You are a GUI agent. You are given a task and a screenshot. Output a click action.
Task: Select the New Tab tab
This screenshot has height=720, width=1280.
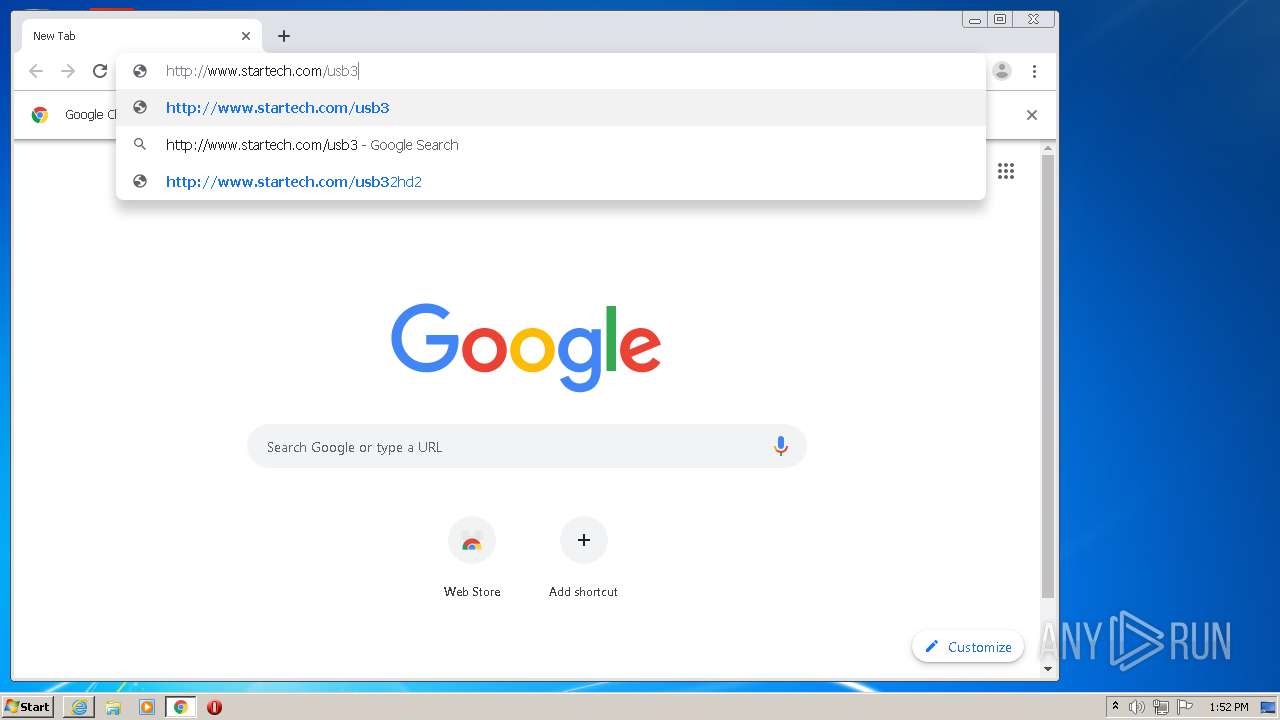[141, 36]
